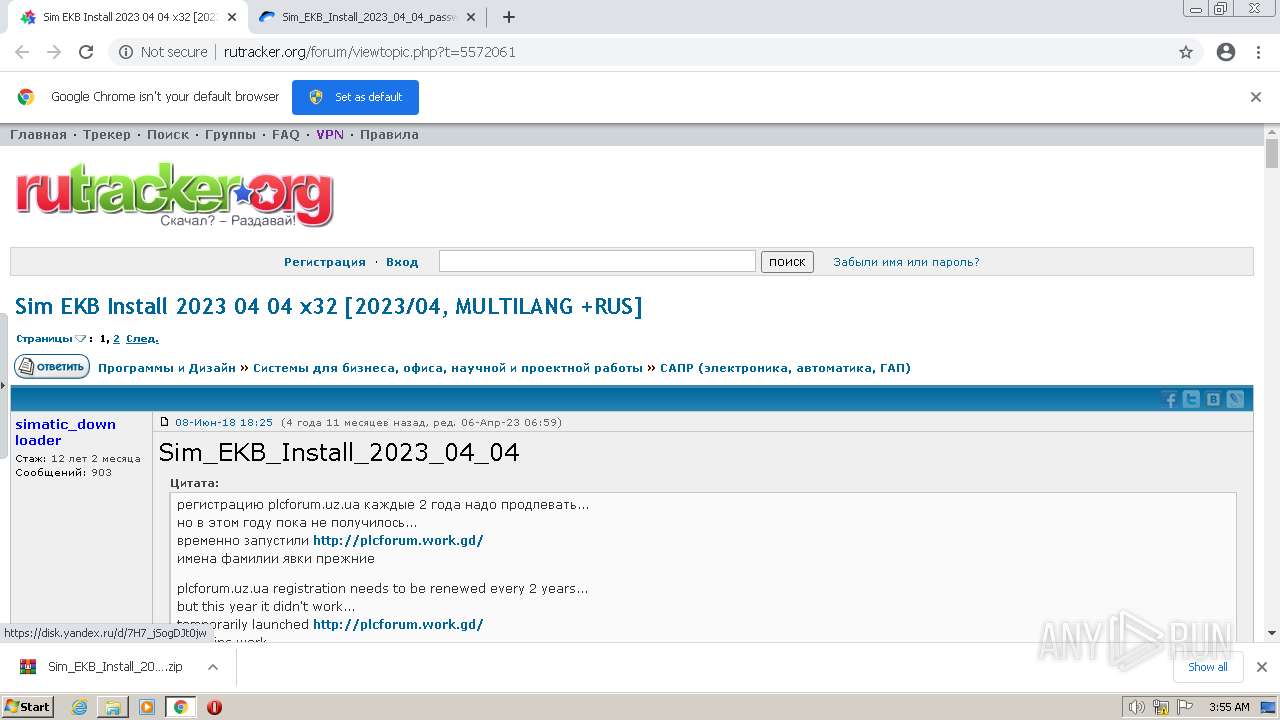Open the Трекер menu link

coord(107,135)
